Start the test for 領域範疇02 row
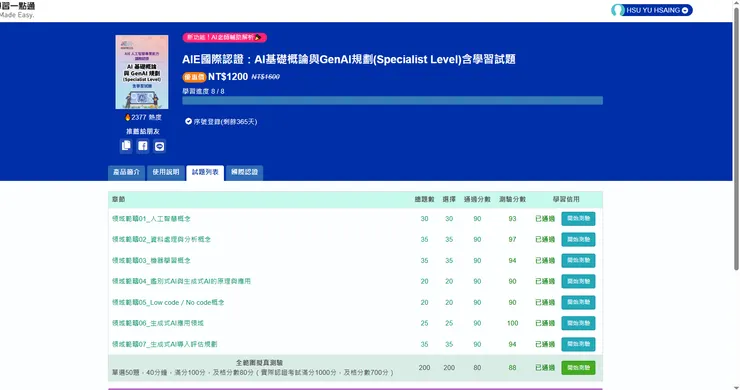This screenshot has height=390, width=740. click(578, 239)
